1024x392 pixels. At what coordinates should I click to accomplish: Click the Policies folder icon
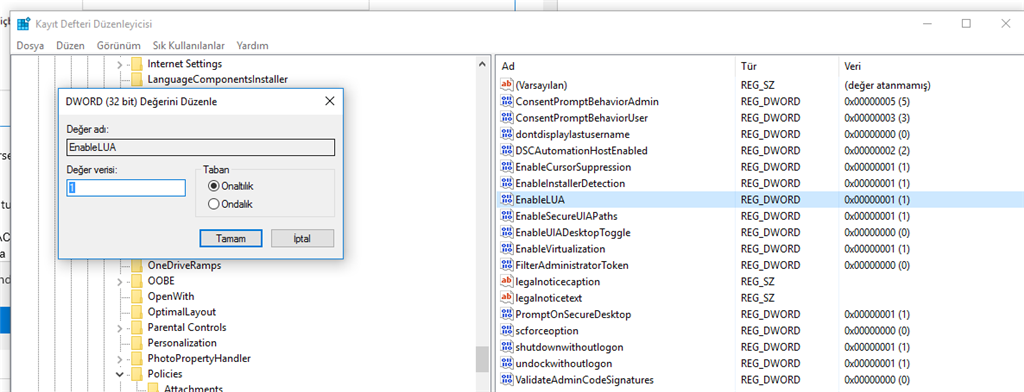[136, 374]
